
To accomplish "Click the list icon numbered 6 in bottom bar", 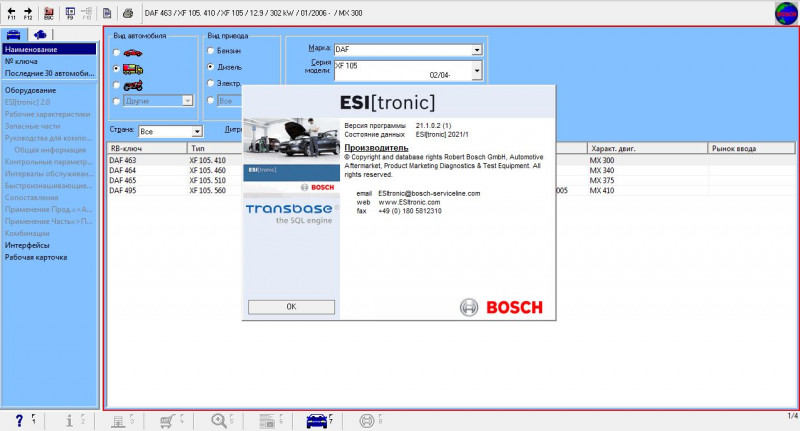I will [267, 421].
